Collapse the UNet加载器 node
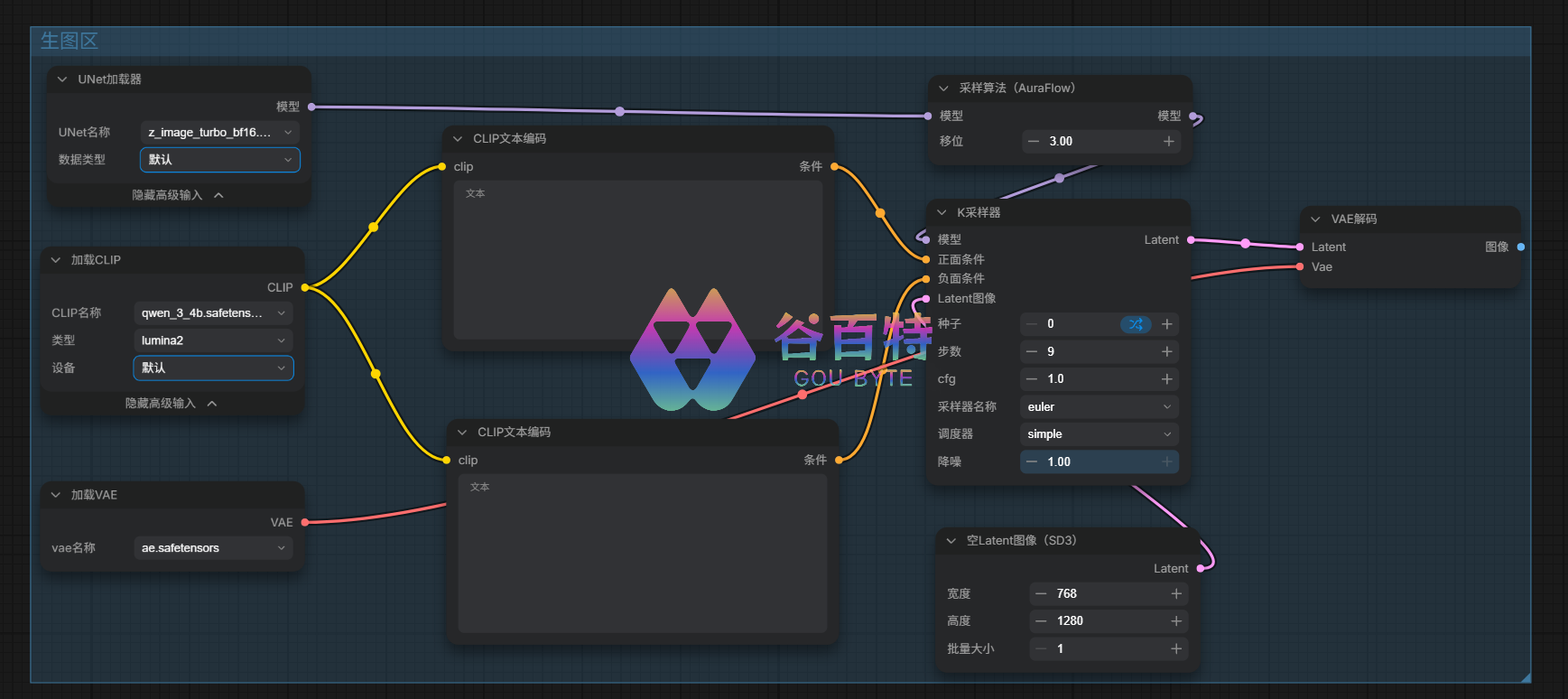Viewport: 1568px width, 699px height. [62, 79]
